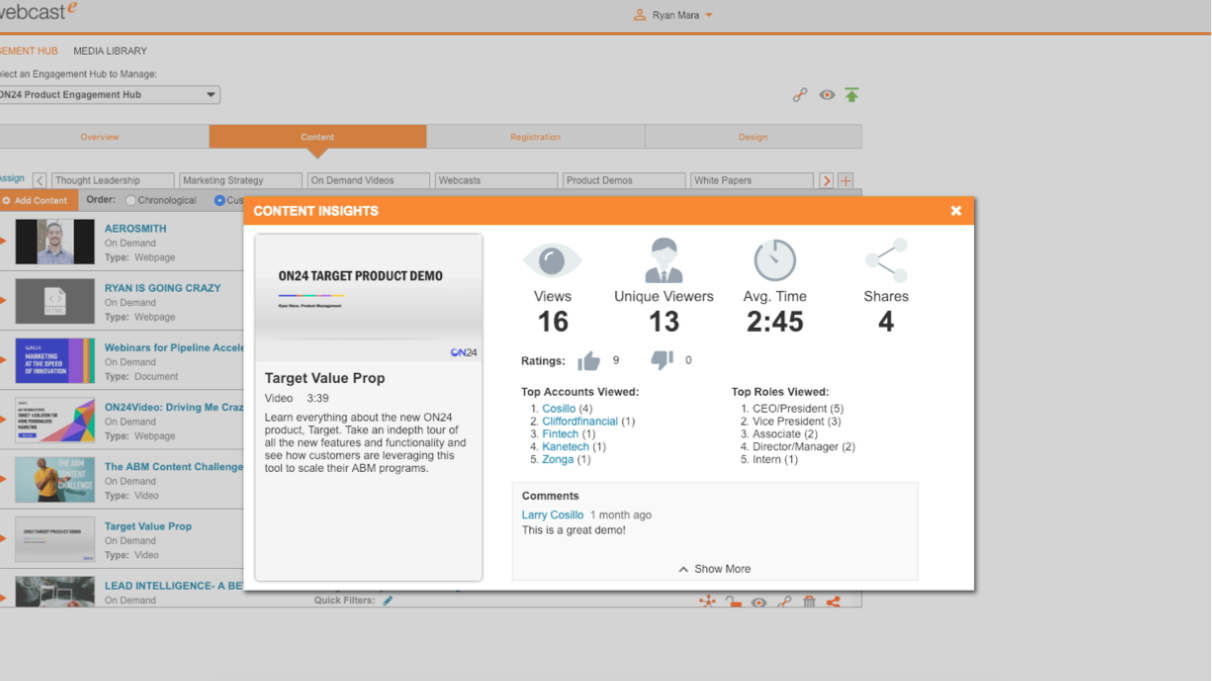Viewport: 1212px width, 681px height.
Task: Click the Add Content button
Action: (x=36, y=200)
